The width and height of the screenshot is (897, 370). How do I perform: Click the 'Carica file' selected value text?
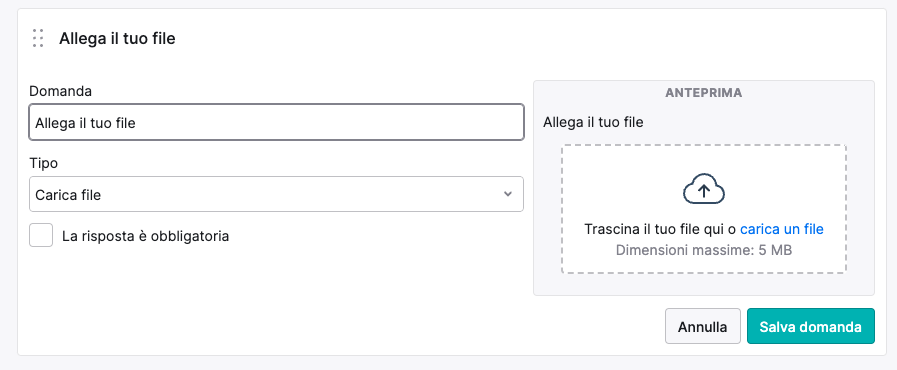(x=68, y=195)
